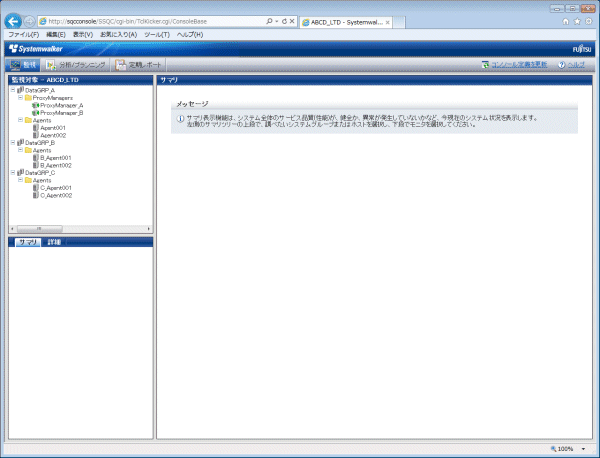Select ProxyManager_A node

click(62, 105)
